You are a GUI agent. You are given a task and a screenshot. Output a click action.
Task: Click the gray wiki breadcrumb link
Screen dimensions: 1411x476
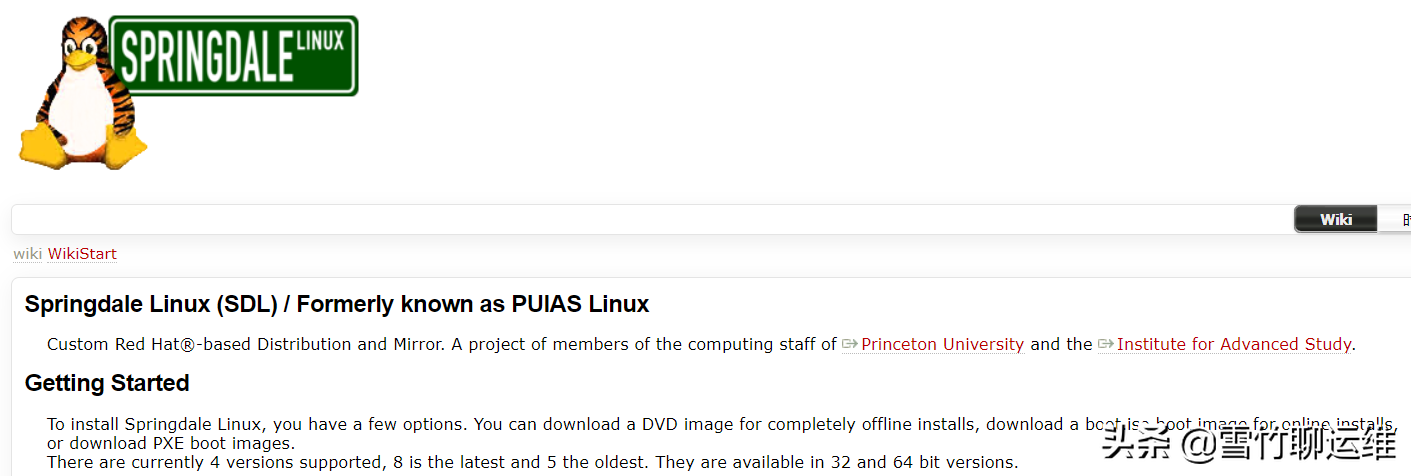click(27, 254)
